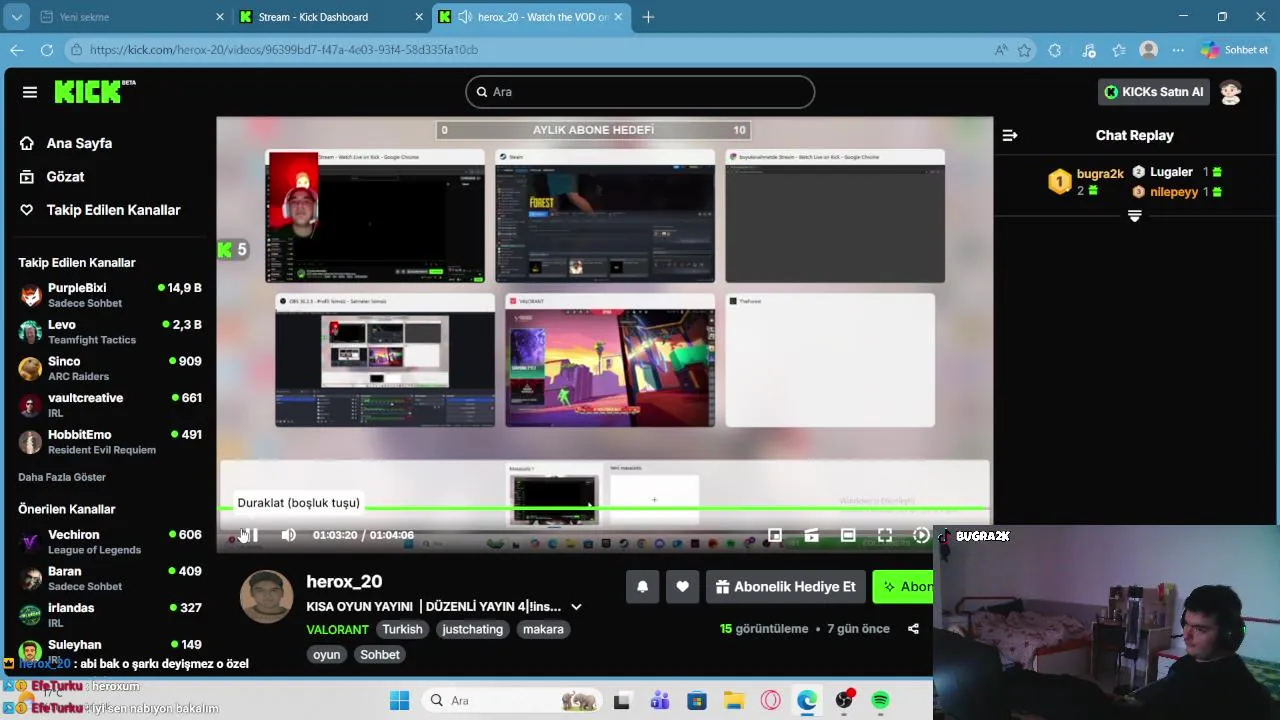
Task: Reload the current page
Action: pyautogui.click(x=46, y=49)
